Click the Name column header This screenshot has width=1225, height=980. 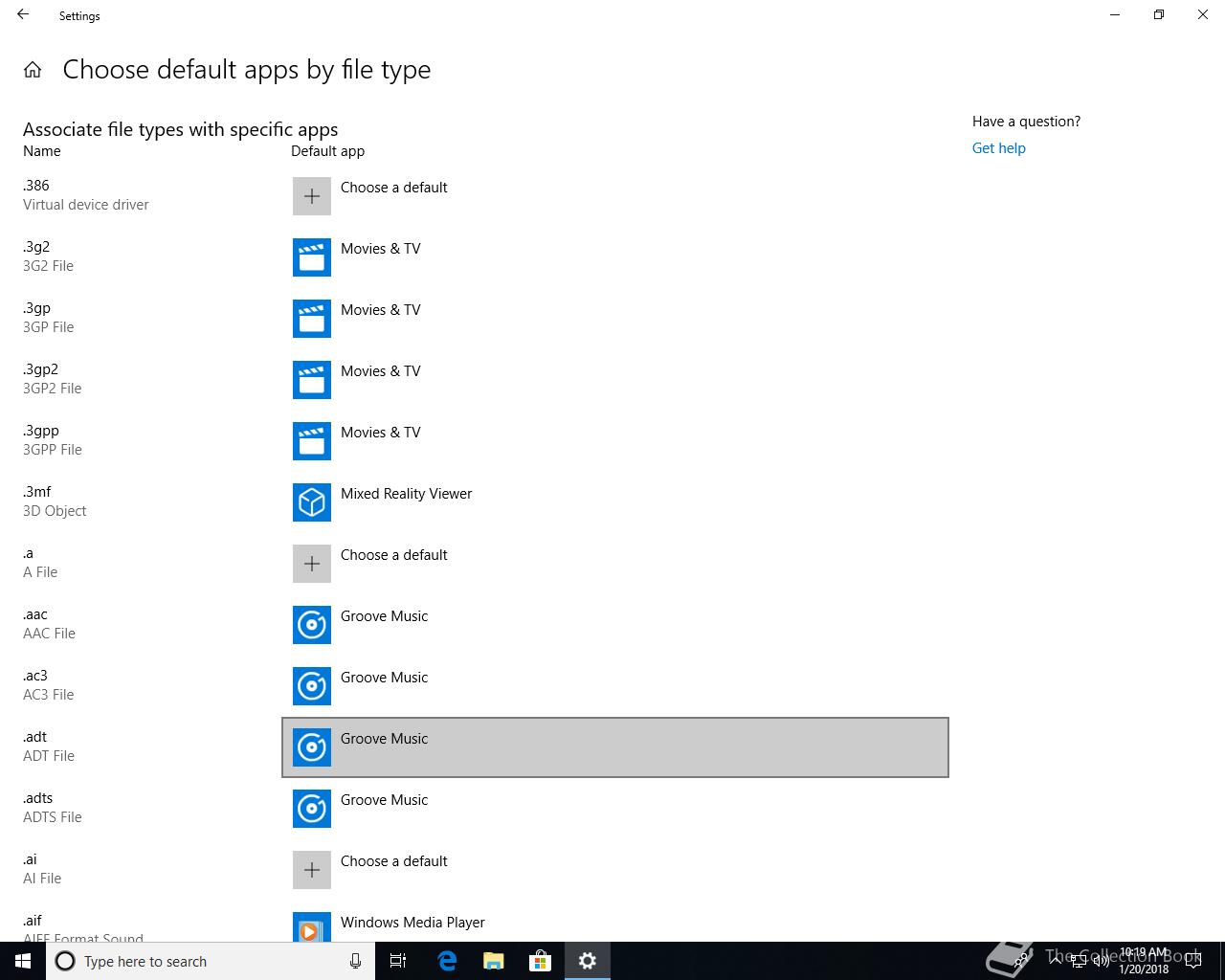click(x=42, y=151)
